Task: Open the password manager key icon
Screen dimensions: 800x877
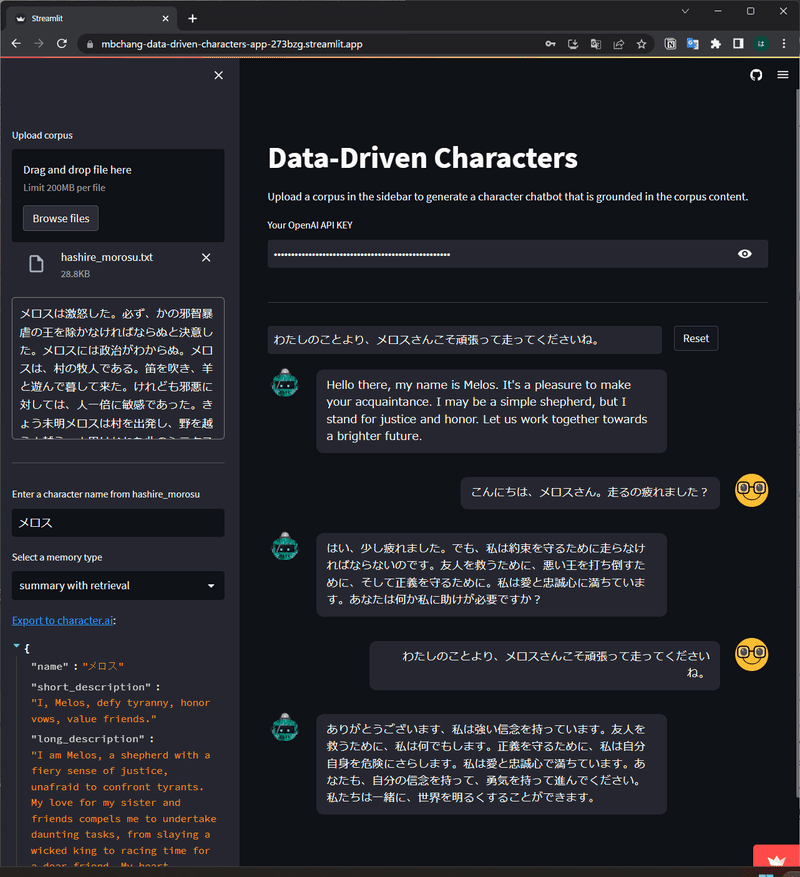Action: 550,44
